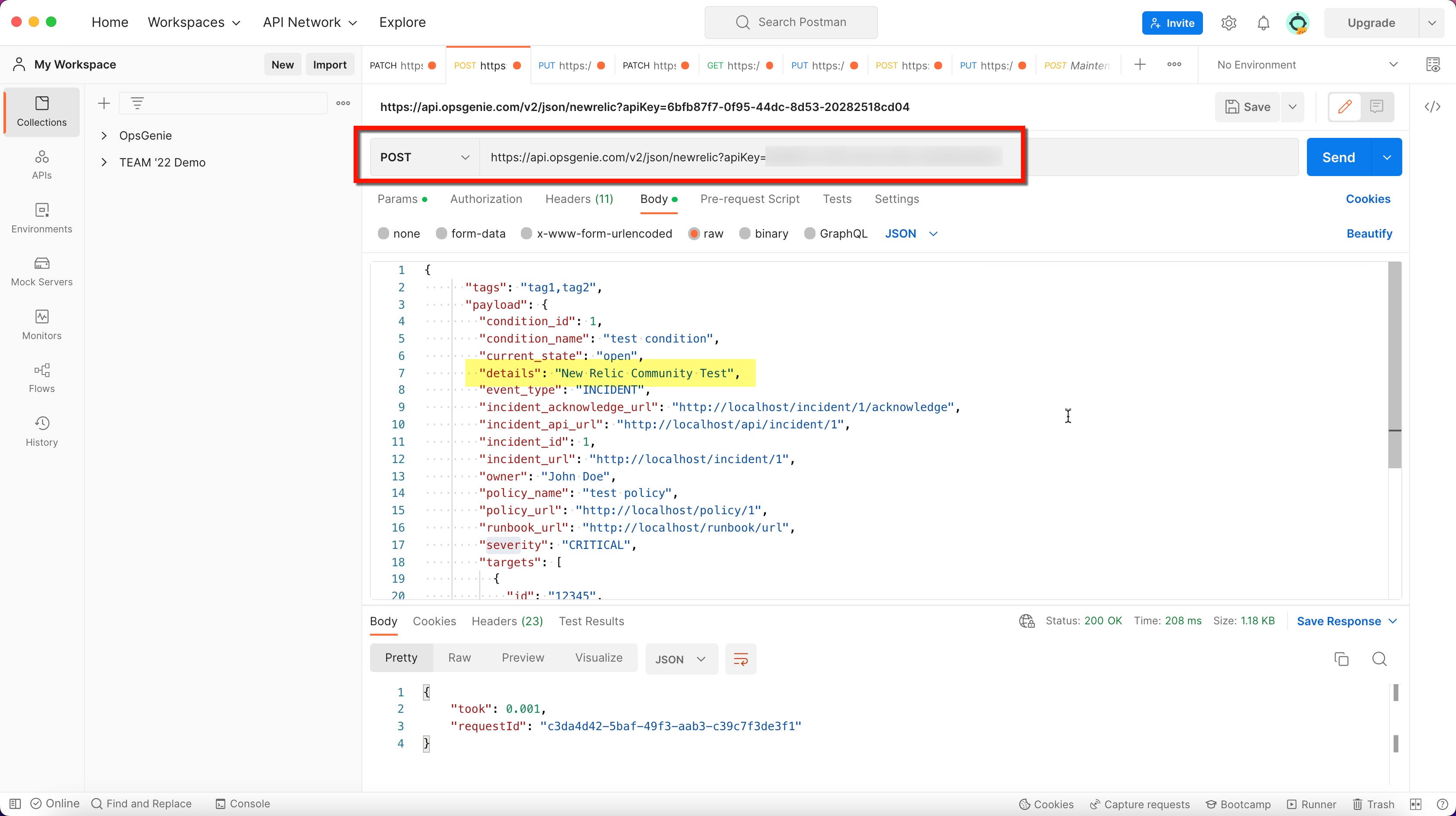Copy the response body
Image resolution: width=1456 pixels, height=816 pixels.
click(1341, 659)
